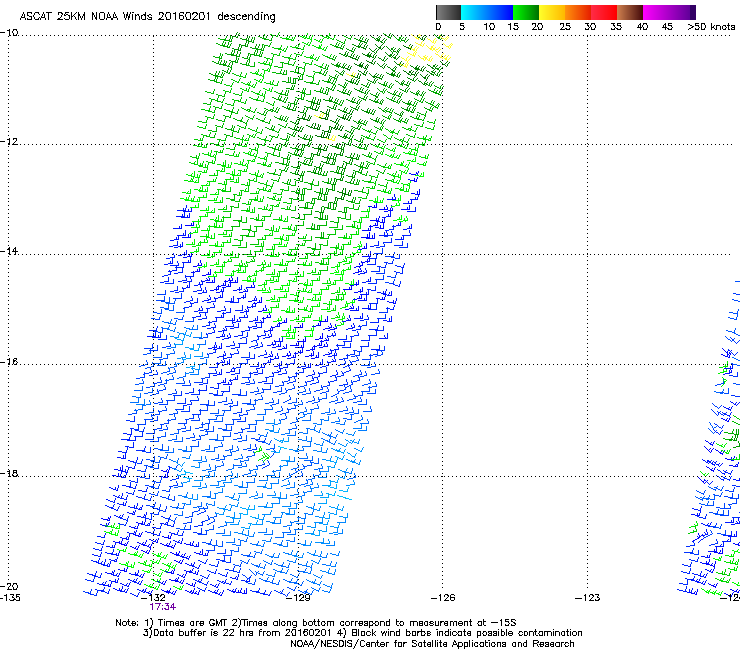Click the longitude label -126

point(443,598)
